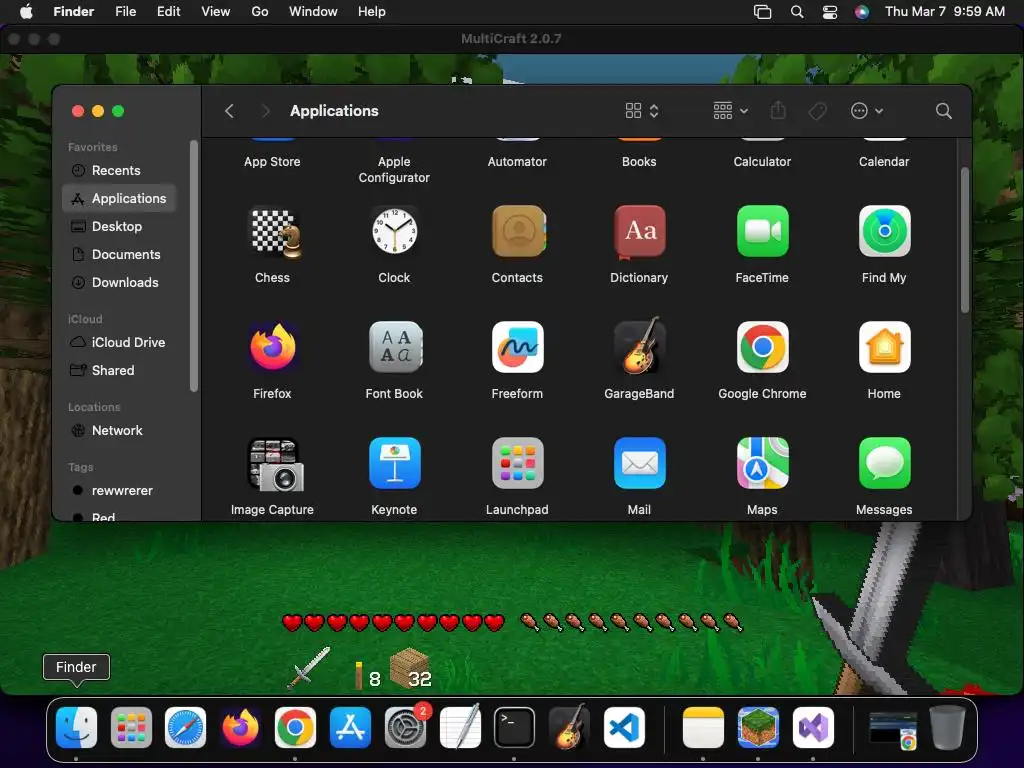Open Documents in the sidebar
The image size is (1024, 768).
pos(119,255)
